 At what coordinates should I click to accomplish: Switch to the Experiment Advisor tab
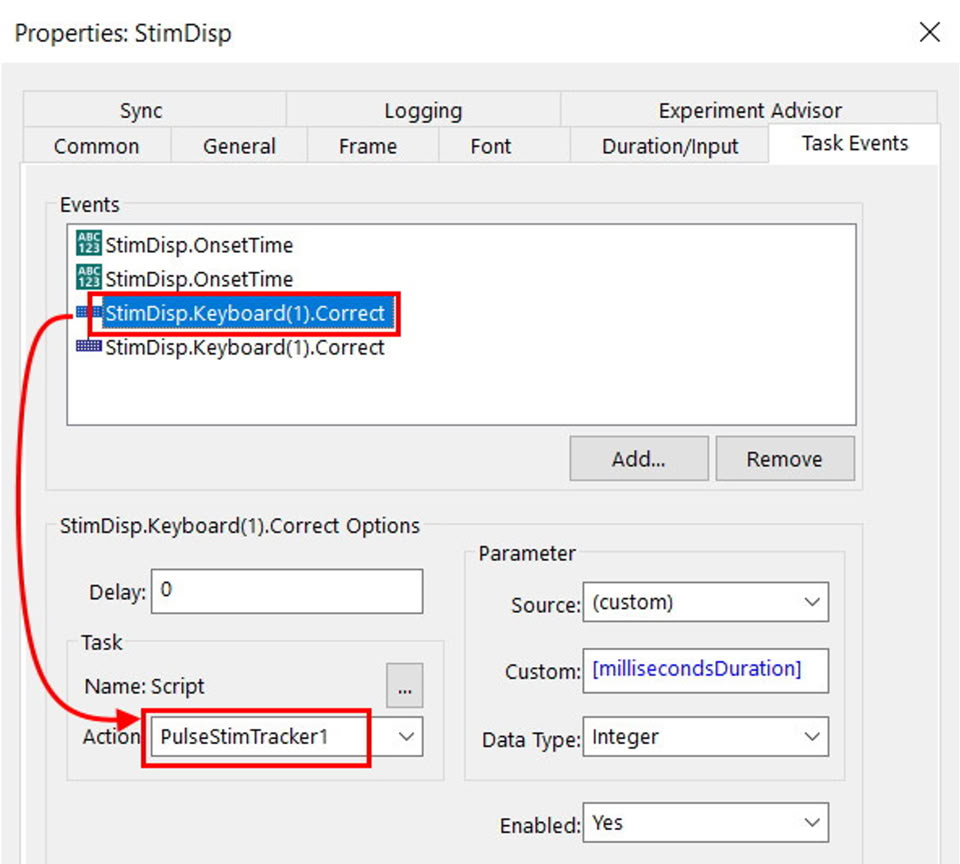(x=749, y=111)
